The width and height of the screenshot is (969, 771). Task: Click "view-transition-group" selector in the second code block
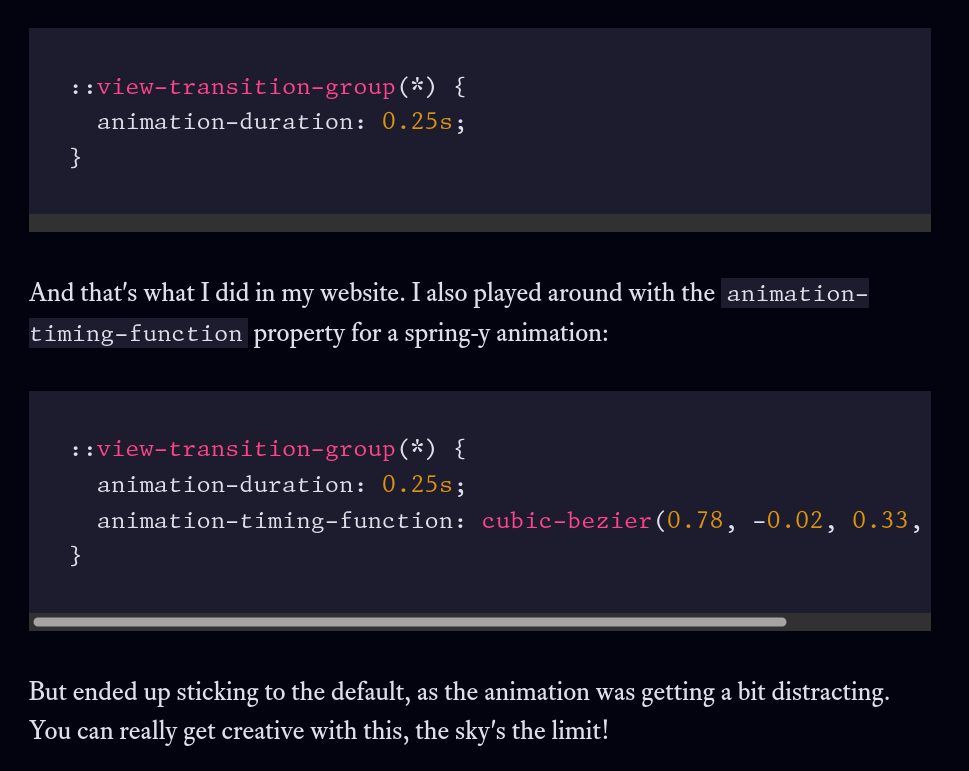coord(246,449)
